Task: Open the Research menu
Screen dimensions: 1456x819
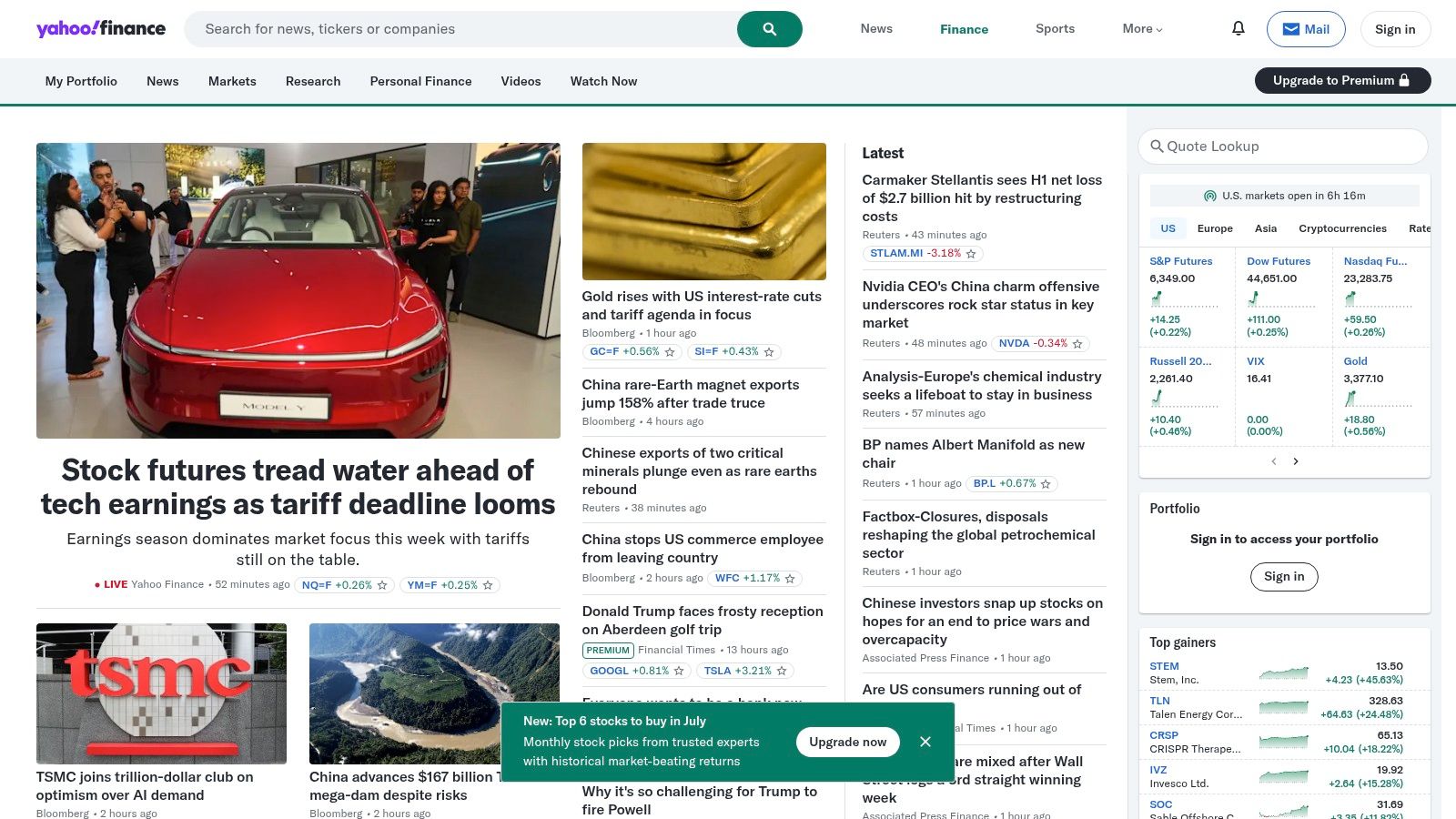Action: tap(313, 81)
